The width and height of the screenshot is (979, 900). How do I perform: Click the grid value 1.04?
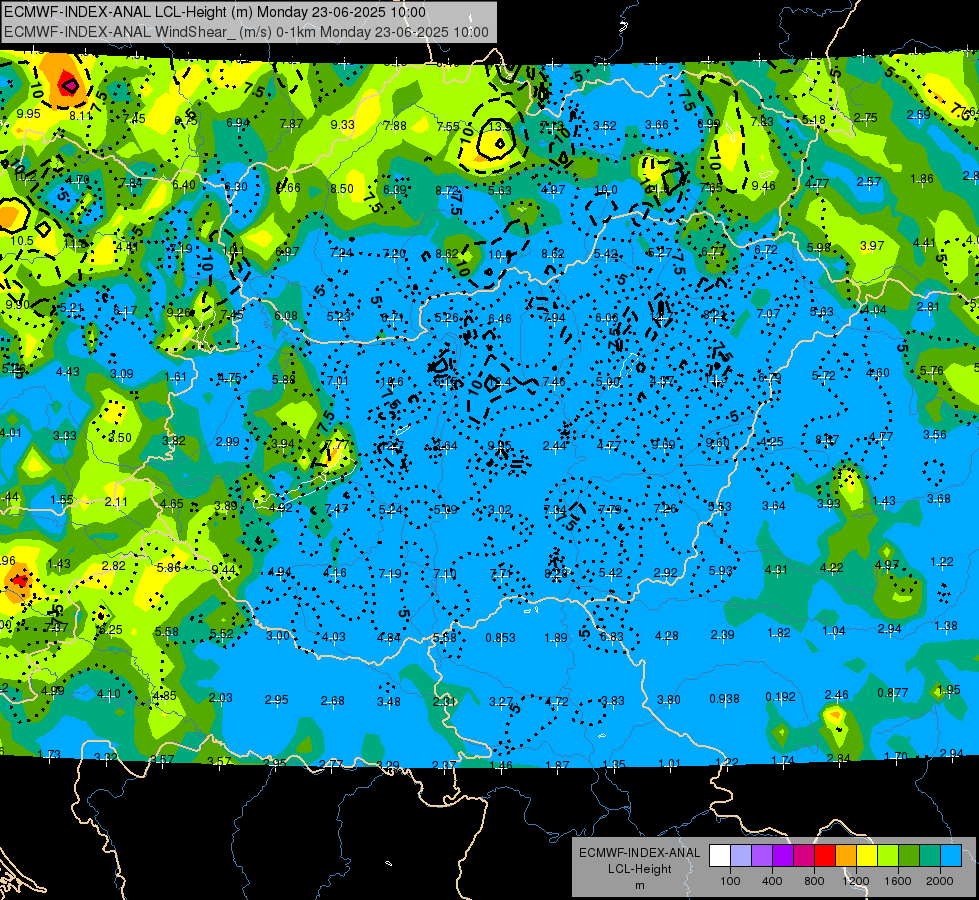point(834,630)
